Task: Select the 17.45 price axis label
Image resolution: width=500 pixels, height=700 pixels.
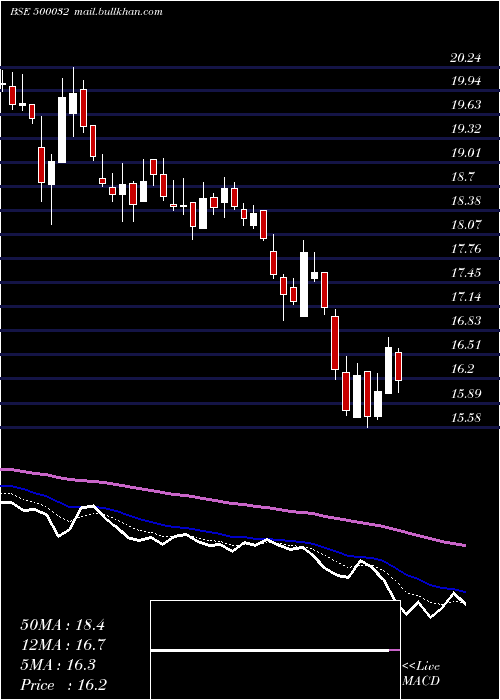Action: click(x=466, y=273)
